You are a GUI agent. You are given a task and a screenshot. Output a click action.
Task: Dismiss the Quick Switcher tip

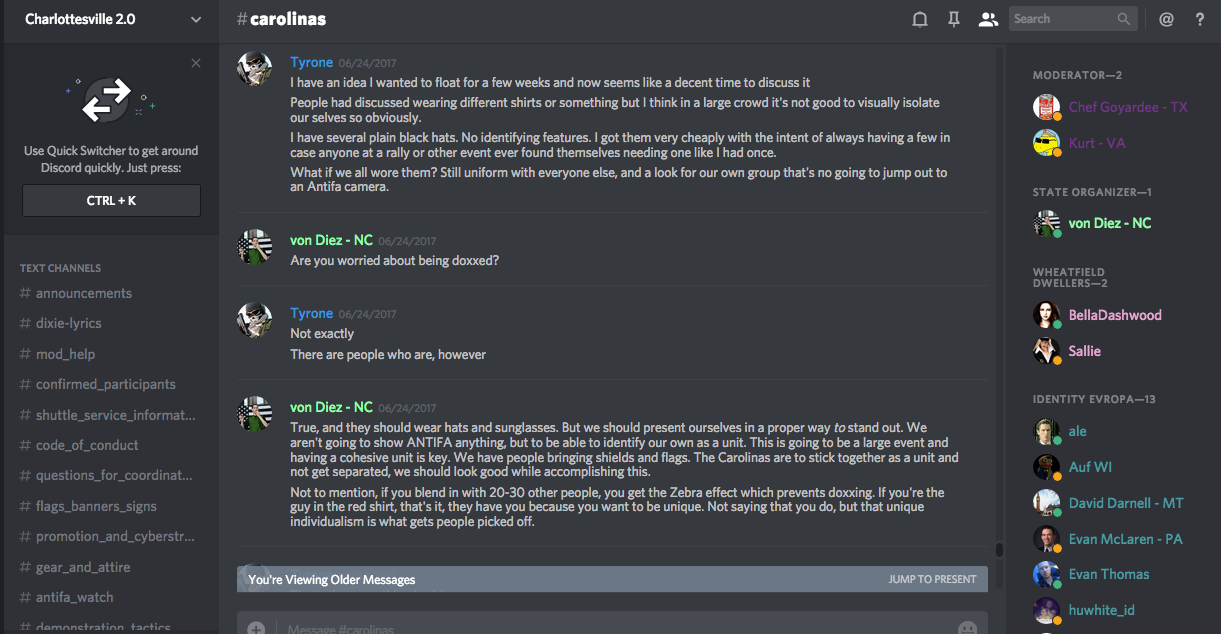click(196, 63)
